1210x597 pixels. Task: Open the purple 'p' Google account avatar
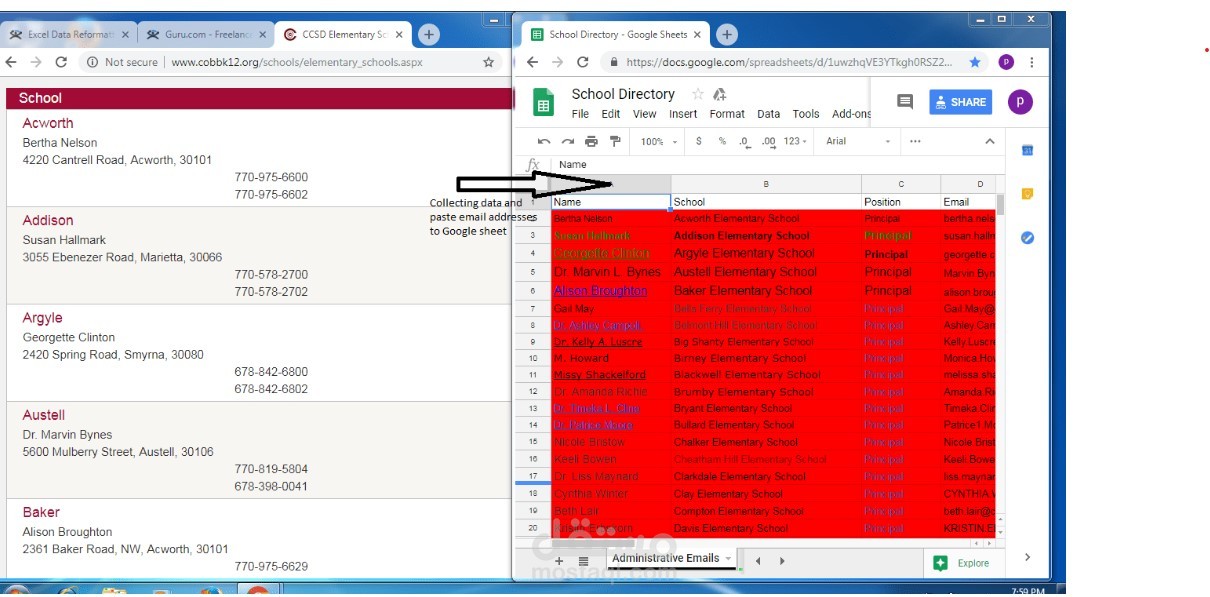tap(1020, 101)
